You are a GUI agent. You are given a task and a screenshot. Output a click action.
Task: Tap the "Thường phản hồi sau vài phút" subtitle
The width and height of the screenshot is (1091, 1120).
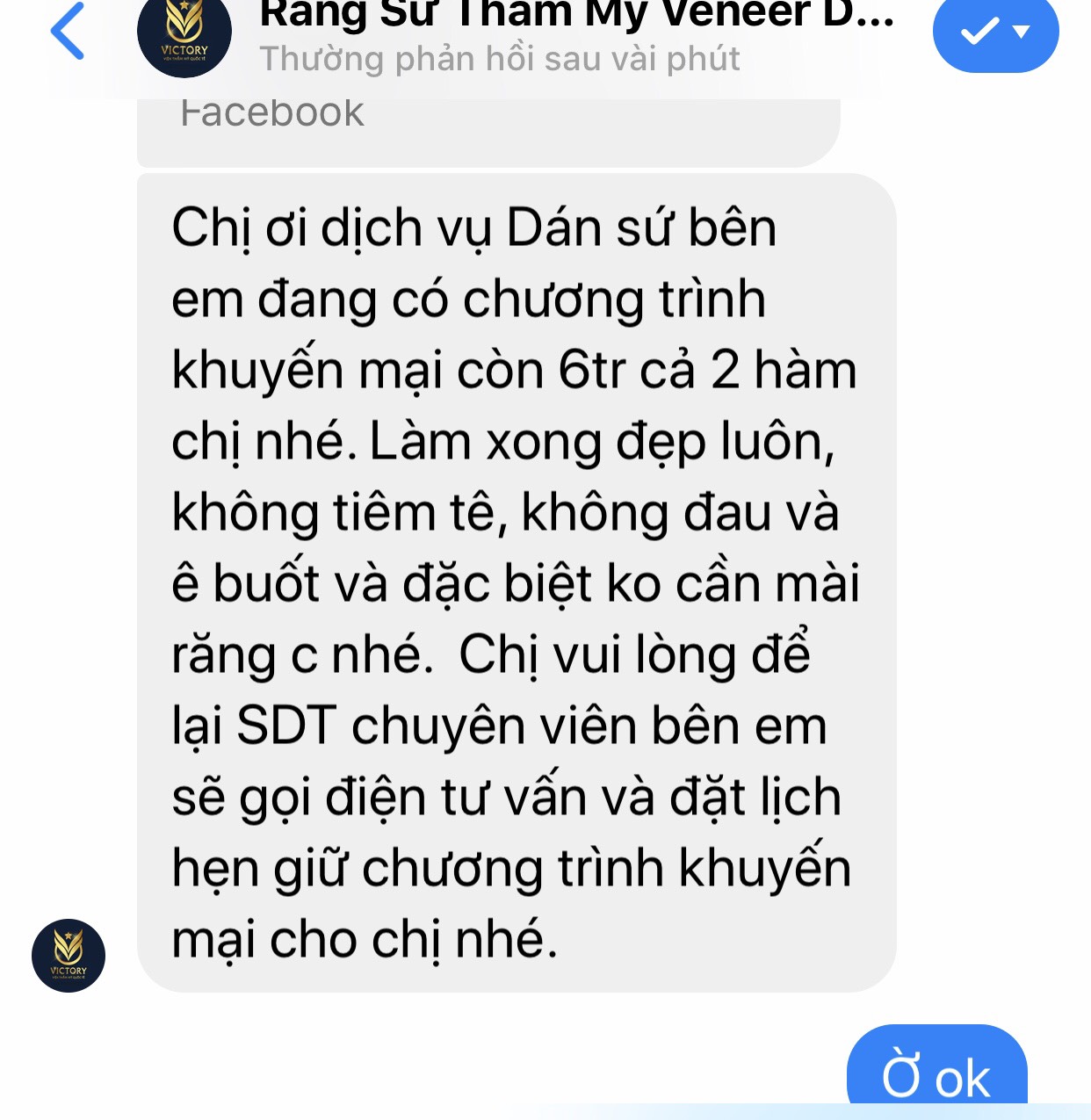(x=500, y=59)
